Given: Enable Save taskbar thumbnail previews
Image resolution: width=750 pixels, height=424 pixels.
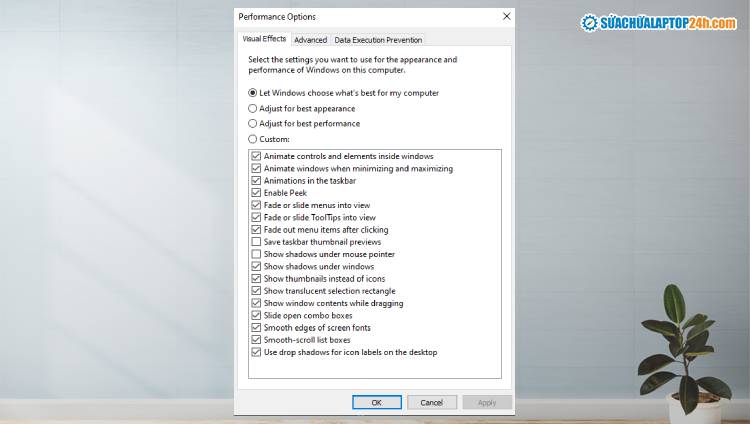Looking at the screenshot, I should (x=256, y=242).
